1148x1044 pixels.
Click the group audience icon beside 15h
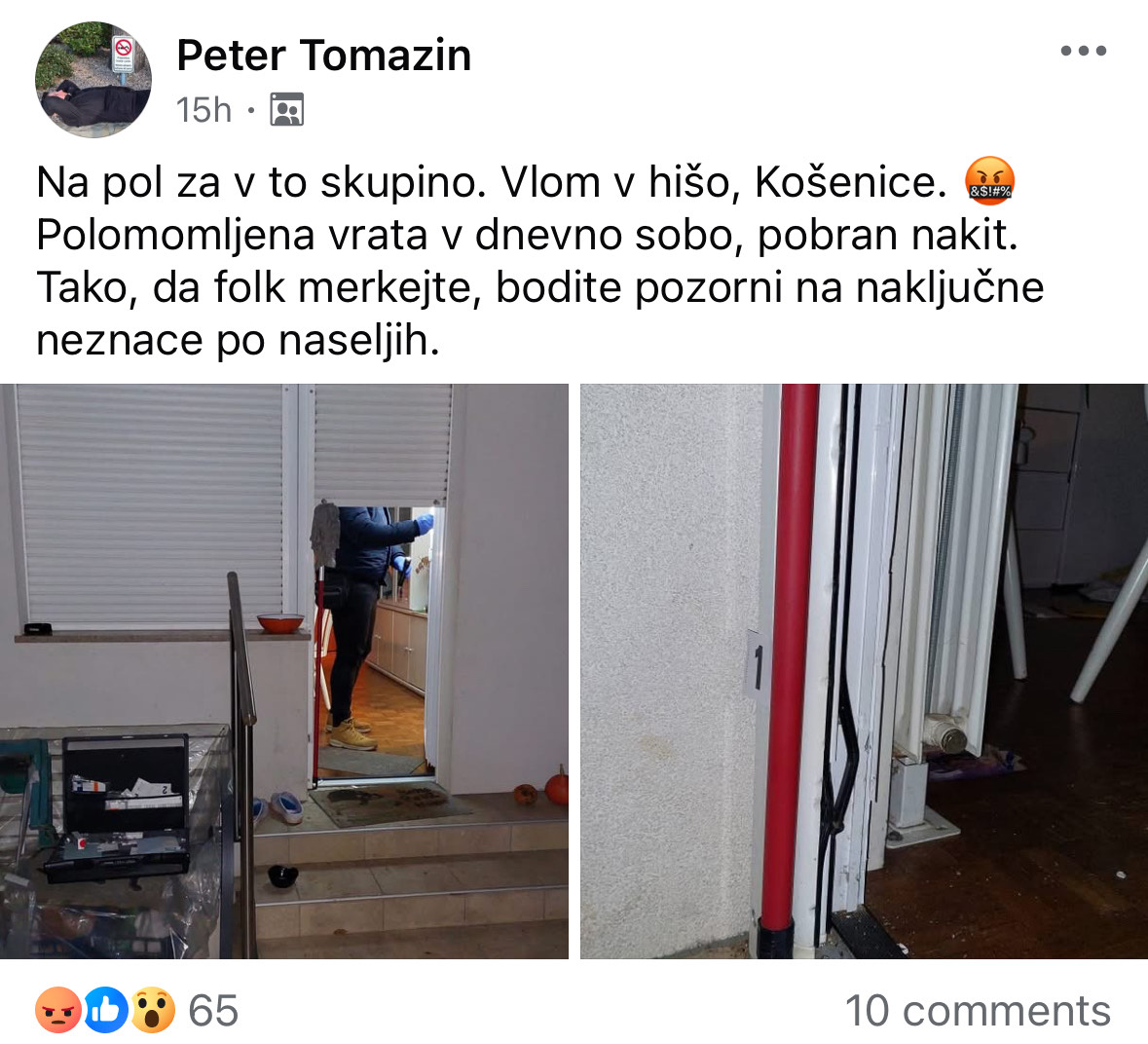[x=287, y=110]
